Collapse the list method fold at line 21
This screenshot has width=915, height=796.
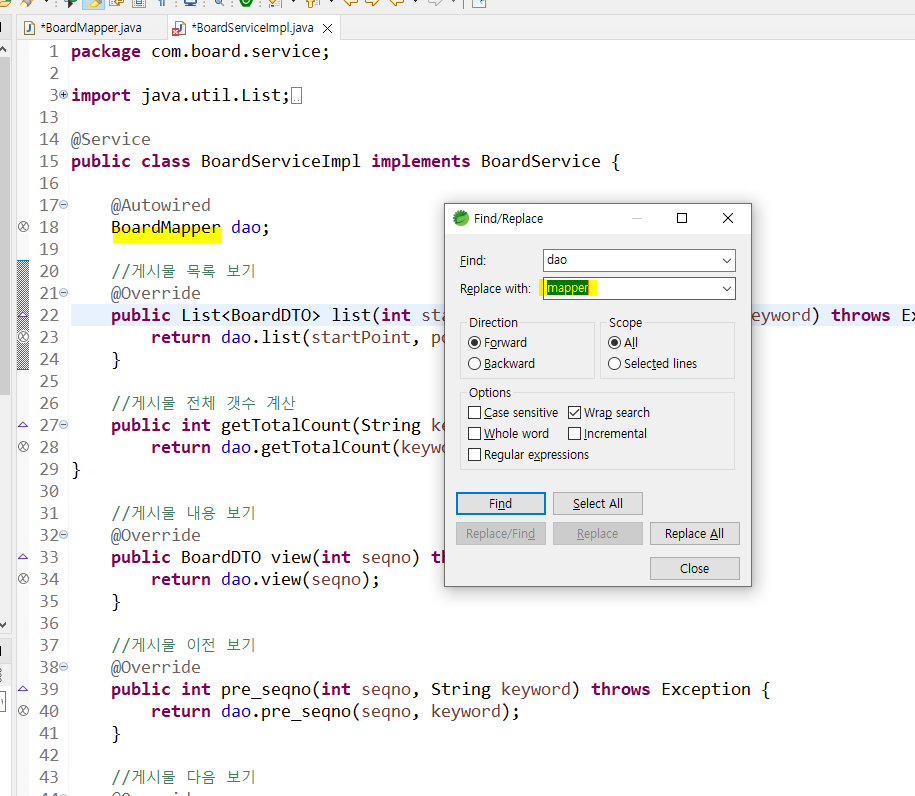(x=64, y=292)
